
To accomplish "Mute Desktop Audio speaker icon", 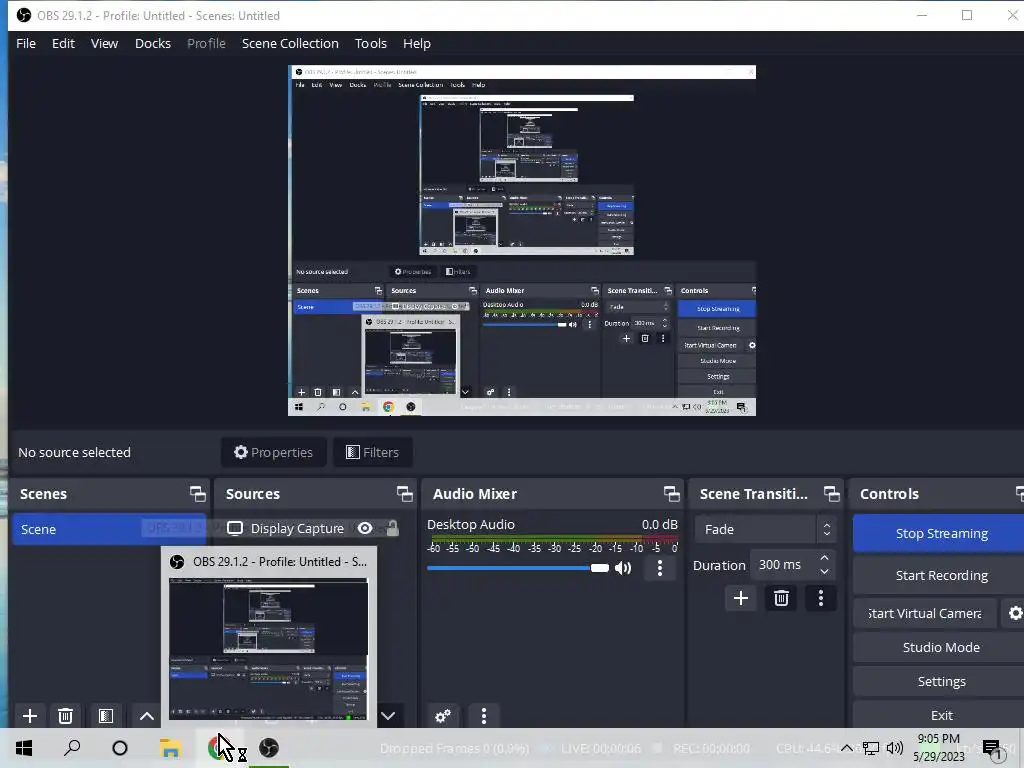I will point(623,568).
